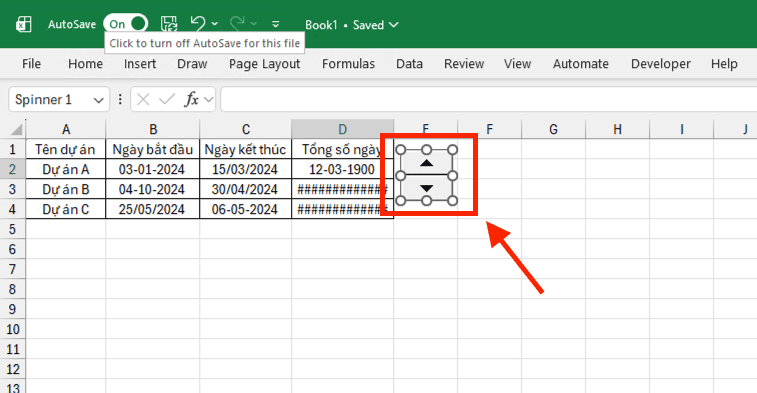Switch to the Insert tab
The width and height of the screenshot is (757, 393).
point(140,64)
